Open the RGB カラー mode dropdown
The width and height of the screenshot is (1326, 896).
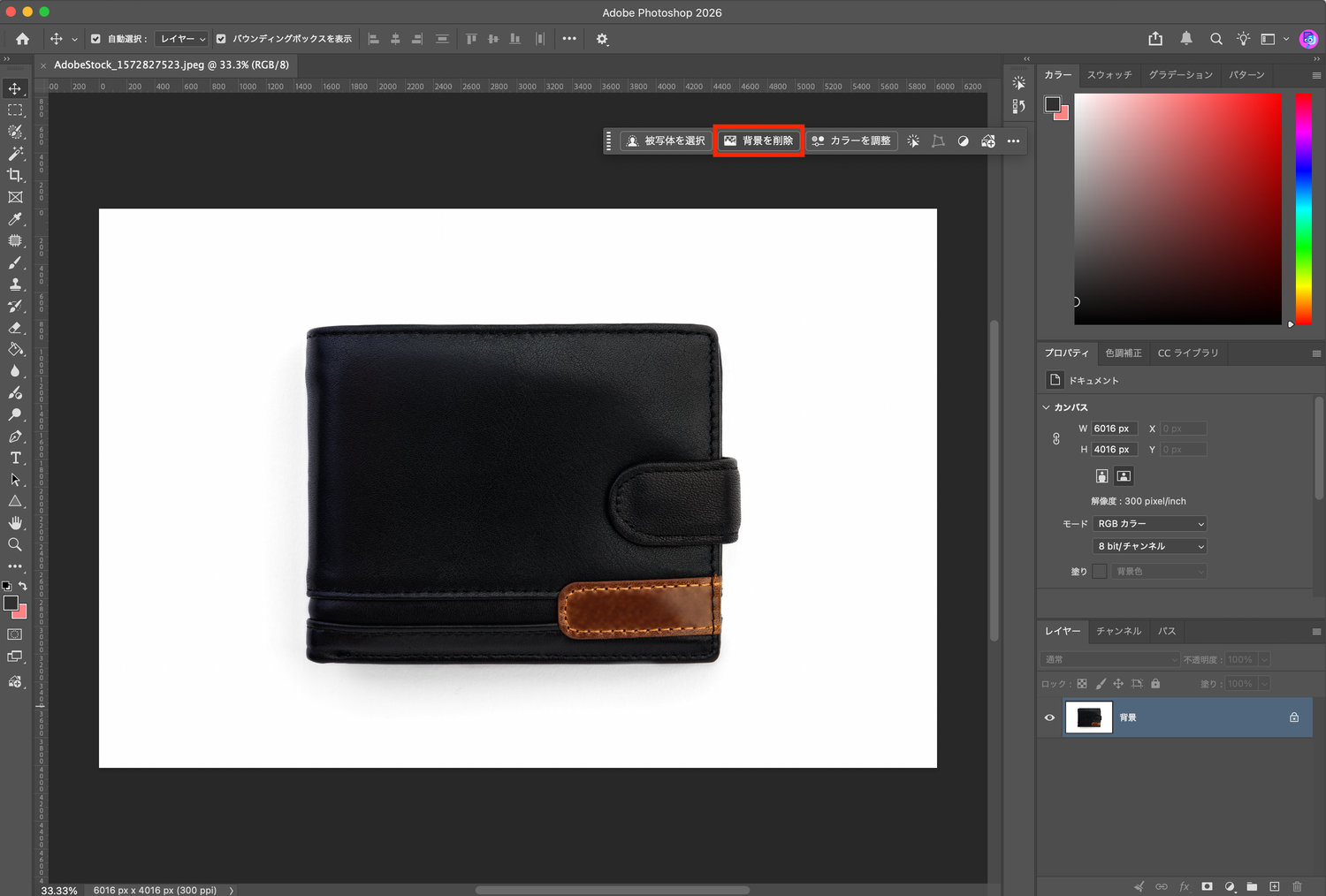(1150, 524)
